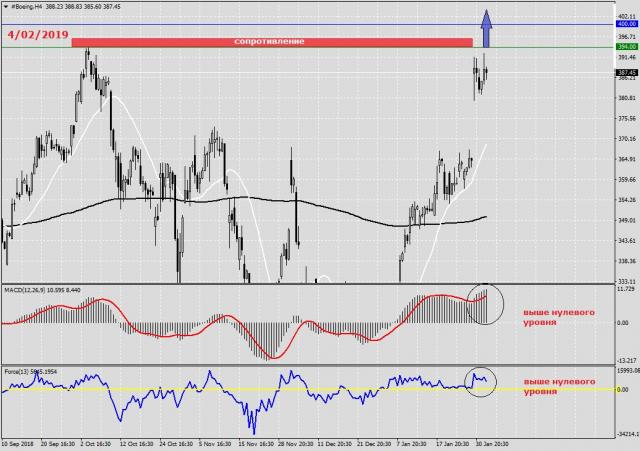
Task: Click the Force index выше нулевого уровня annotation
Action: click(559, 387)
